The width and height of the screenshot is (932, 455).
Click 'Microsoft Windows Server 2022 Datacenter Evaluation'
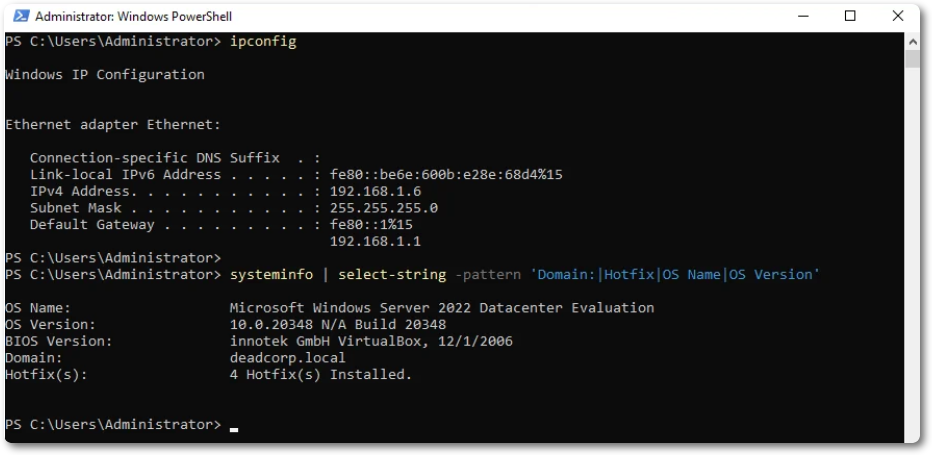[442, 308]
